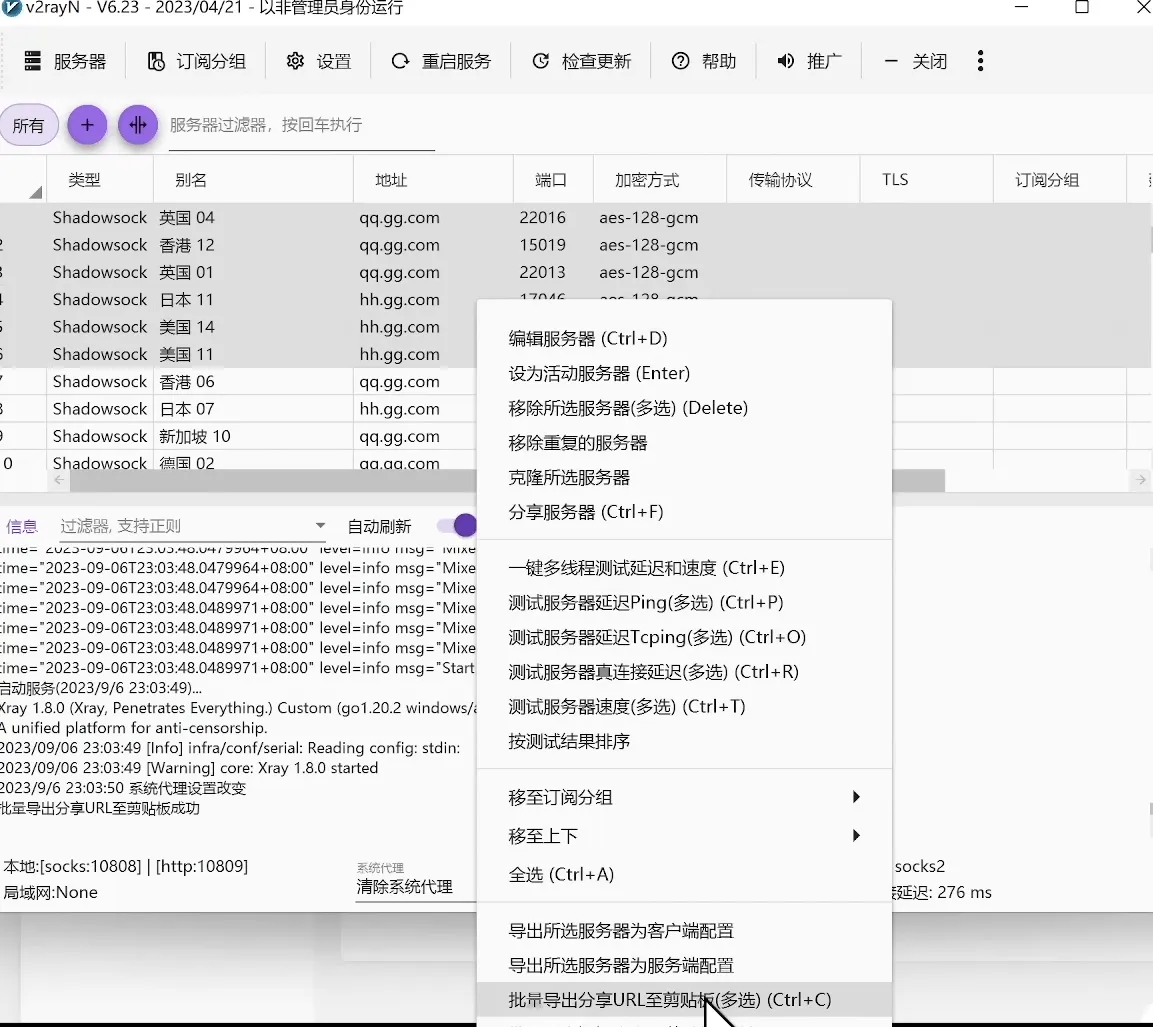Image resolution: width=1153 pixels, height=1027 pixels.
Task: Click the purple filter sliders icon
Action: (x=138, y=125)
